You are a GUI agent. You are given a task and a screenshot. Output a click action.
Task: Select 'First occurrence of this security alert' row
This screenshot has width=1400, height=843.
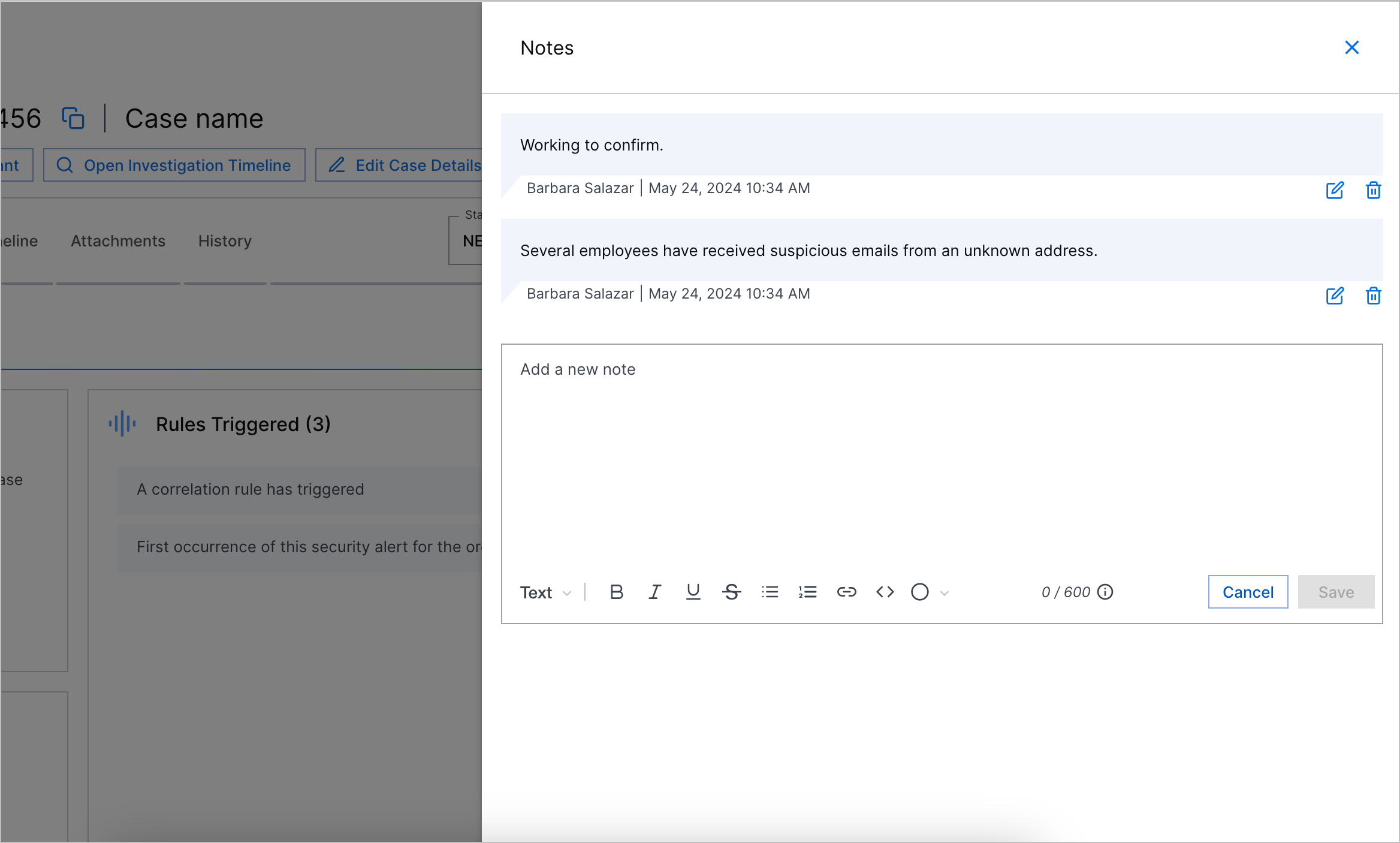(x=300, y=547)
